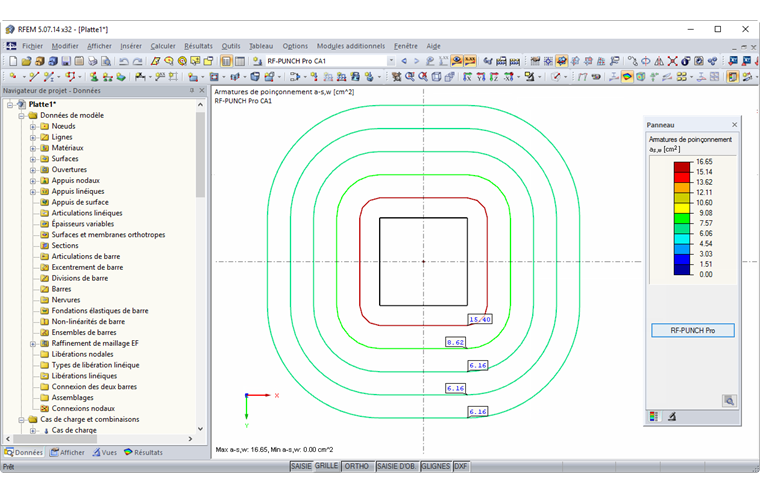Click the RF-PUNCH Pro panel button
Viewport: 760px width, 493px height.
coord(693,330)
